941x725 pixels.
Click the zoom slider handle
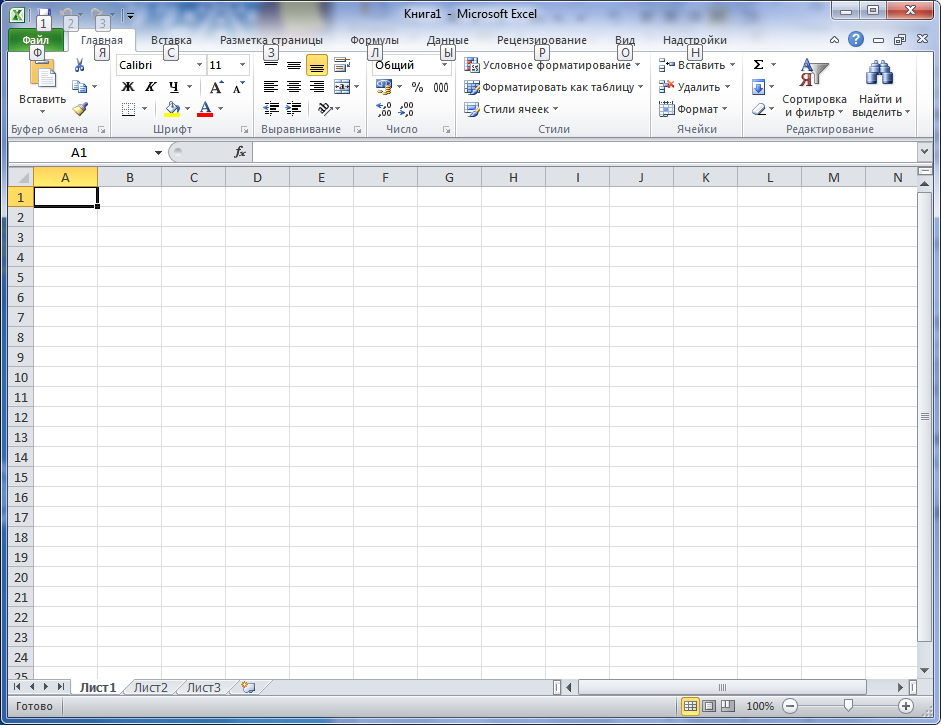(848, 706)
